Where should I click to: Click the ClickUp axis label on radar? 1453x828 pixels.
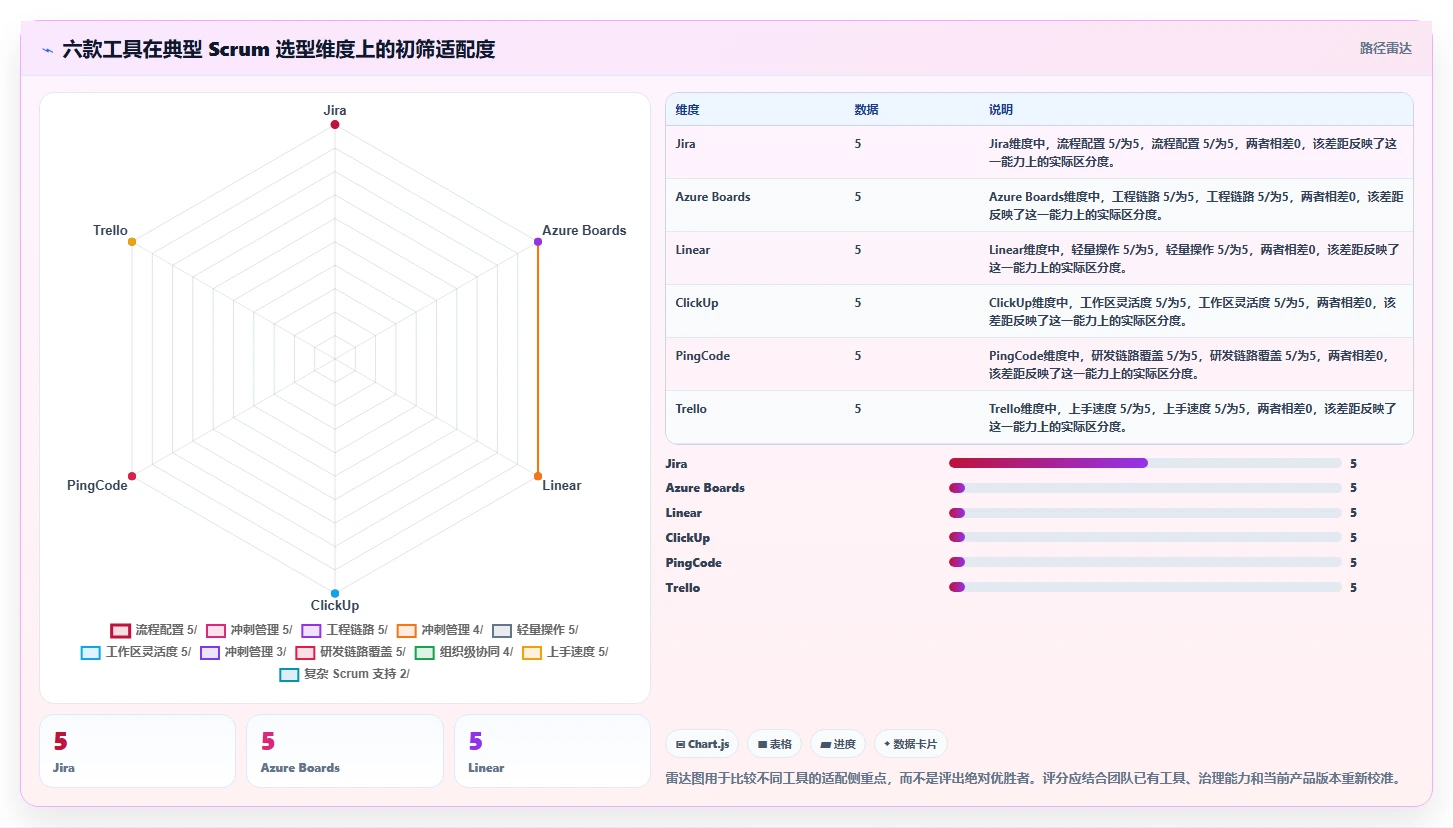point(335,605)
